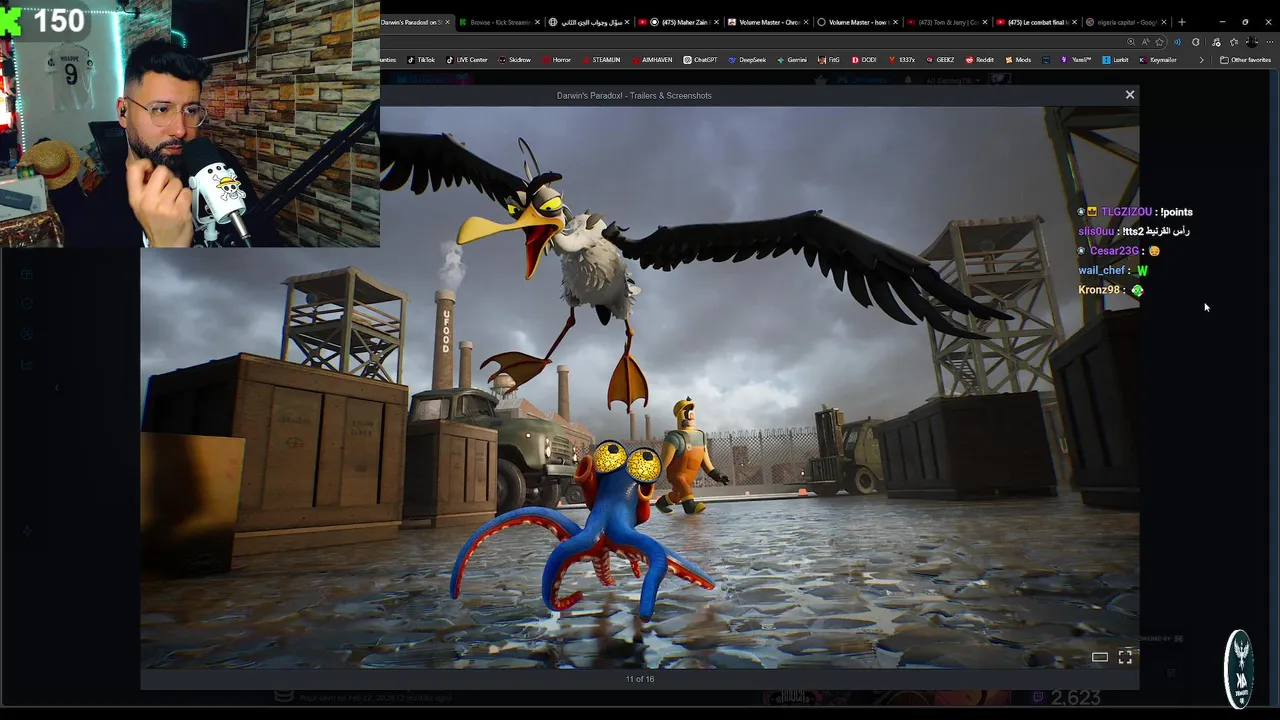1280x720 pixels.
Task: Click the Darwin's Paradox! viewer title
Action: click(x=634, y=96)
